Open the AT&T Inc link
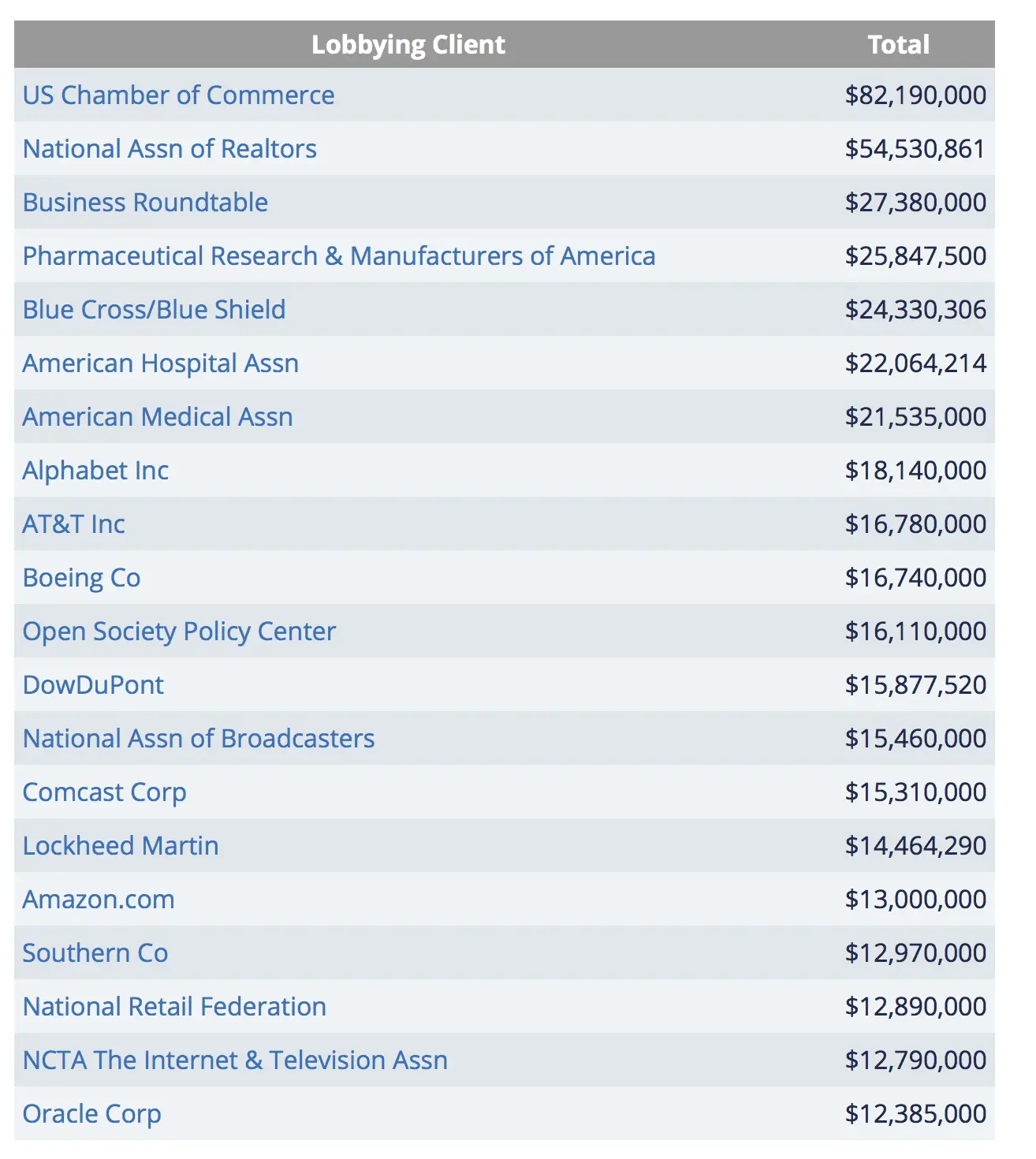Image resolution: width=1036 pixels, height=1159 pixels. (73, 524)
